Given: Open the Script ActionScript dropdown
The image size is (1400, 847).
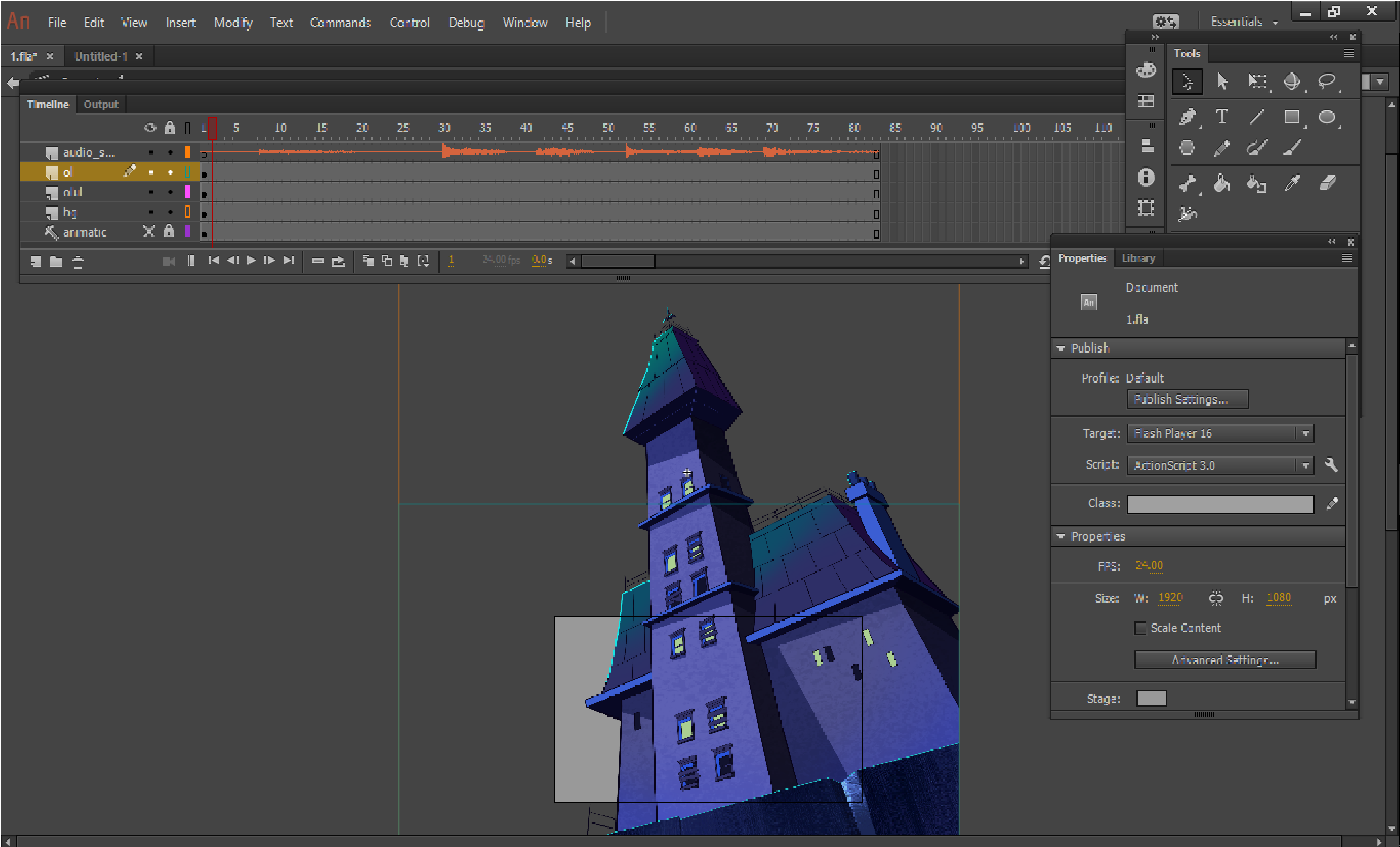Looking at the screenshot, I should coord(1221,465).
